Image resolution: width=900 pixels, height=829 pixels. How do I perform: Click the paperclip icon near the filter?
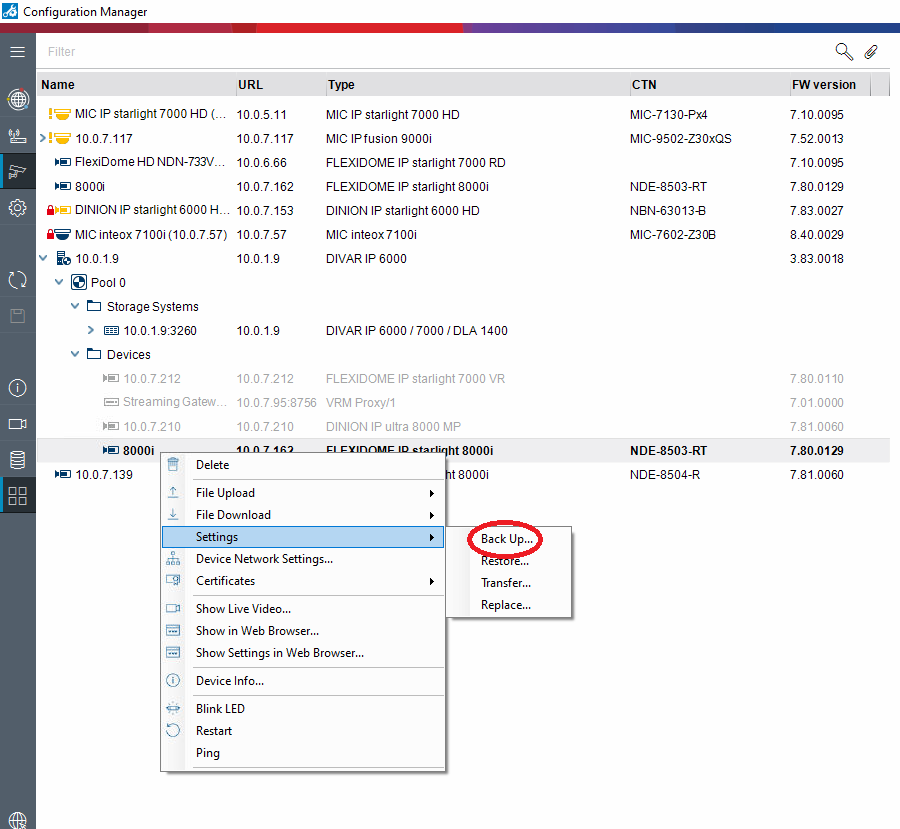(871, 52)
